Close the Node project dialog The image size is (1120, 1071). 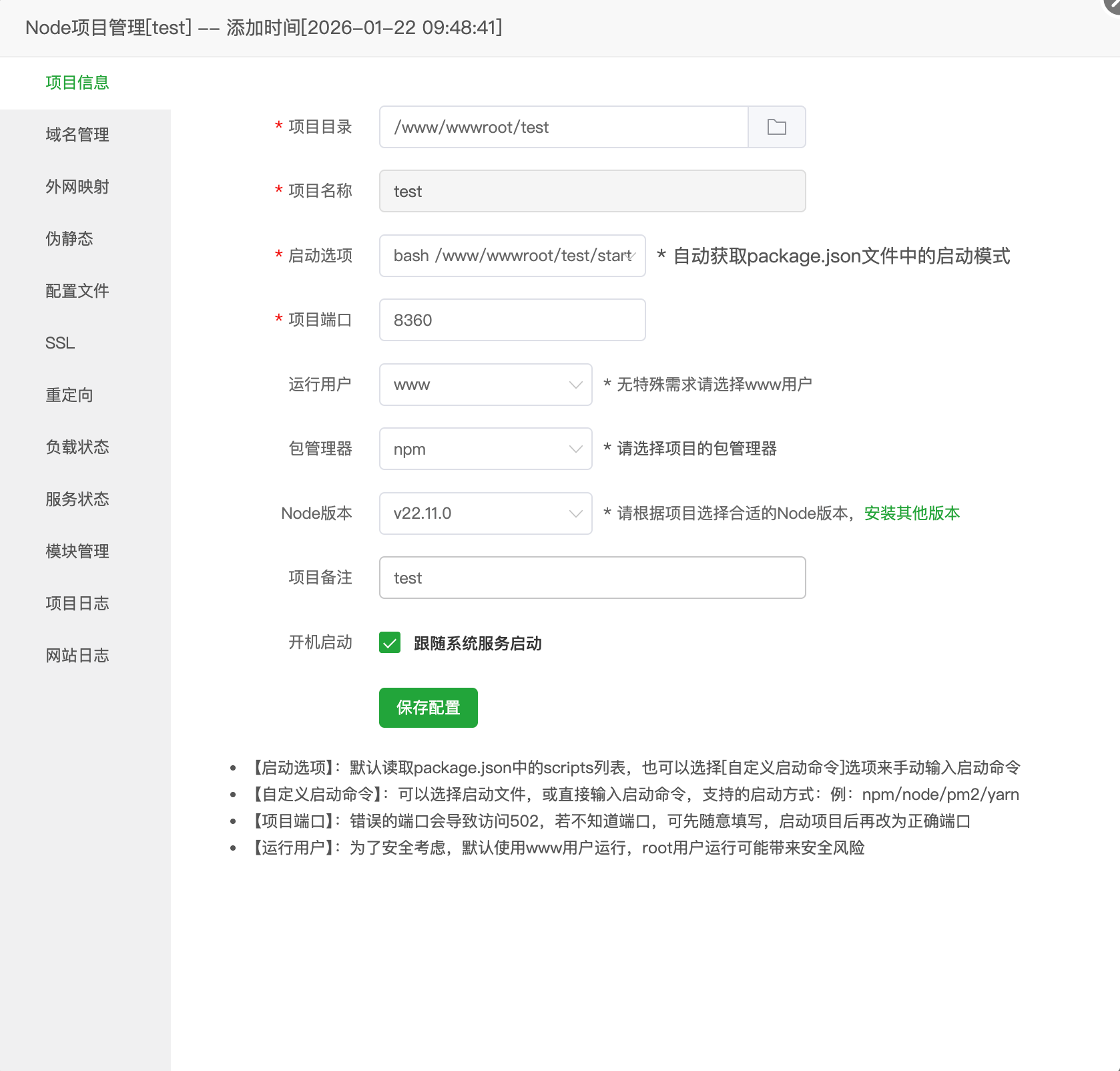click(x=1113, y=4)
